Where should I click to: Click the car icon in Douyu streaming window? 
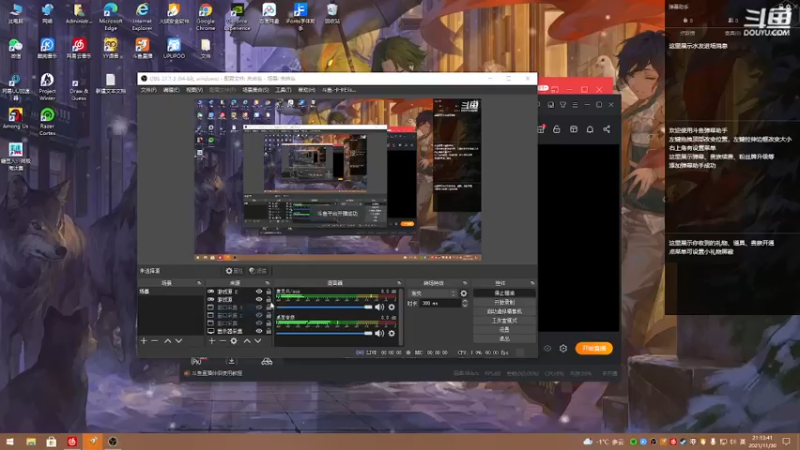(x=266, y=362)
